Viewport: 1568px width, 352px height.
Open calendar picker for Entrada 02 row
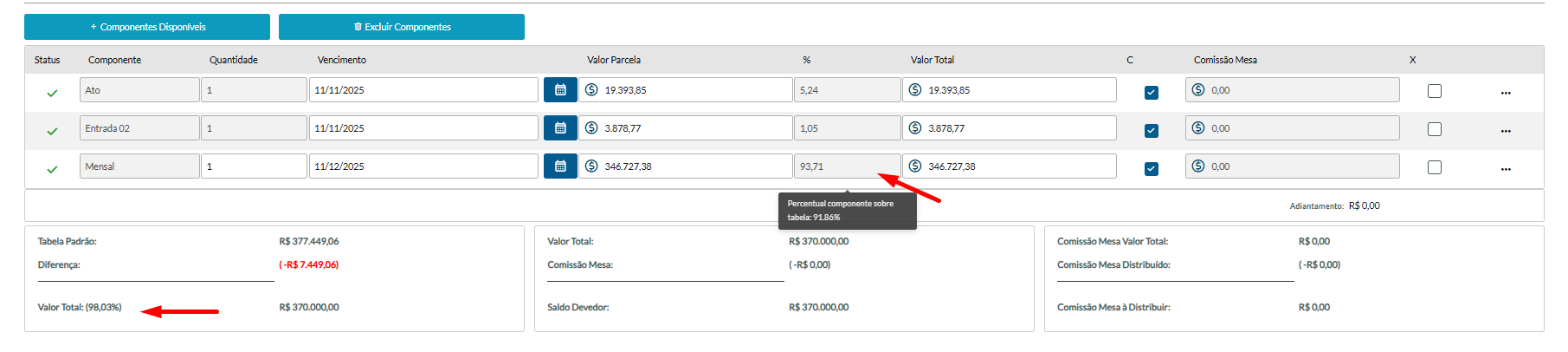[x=560, y=128]
